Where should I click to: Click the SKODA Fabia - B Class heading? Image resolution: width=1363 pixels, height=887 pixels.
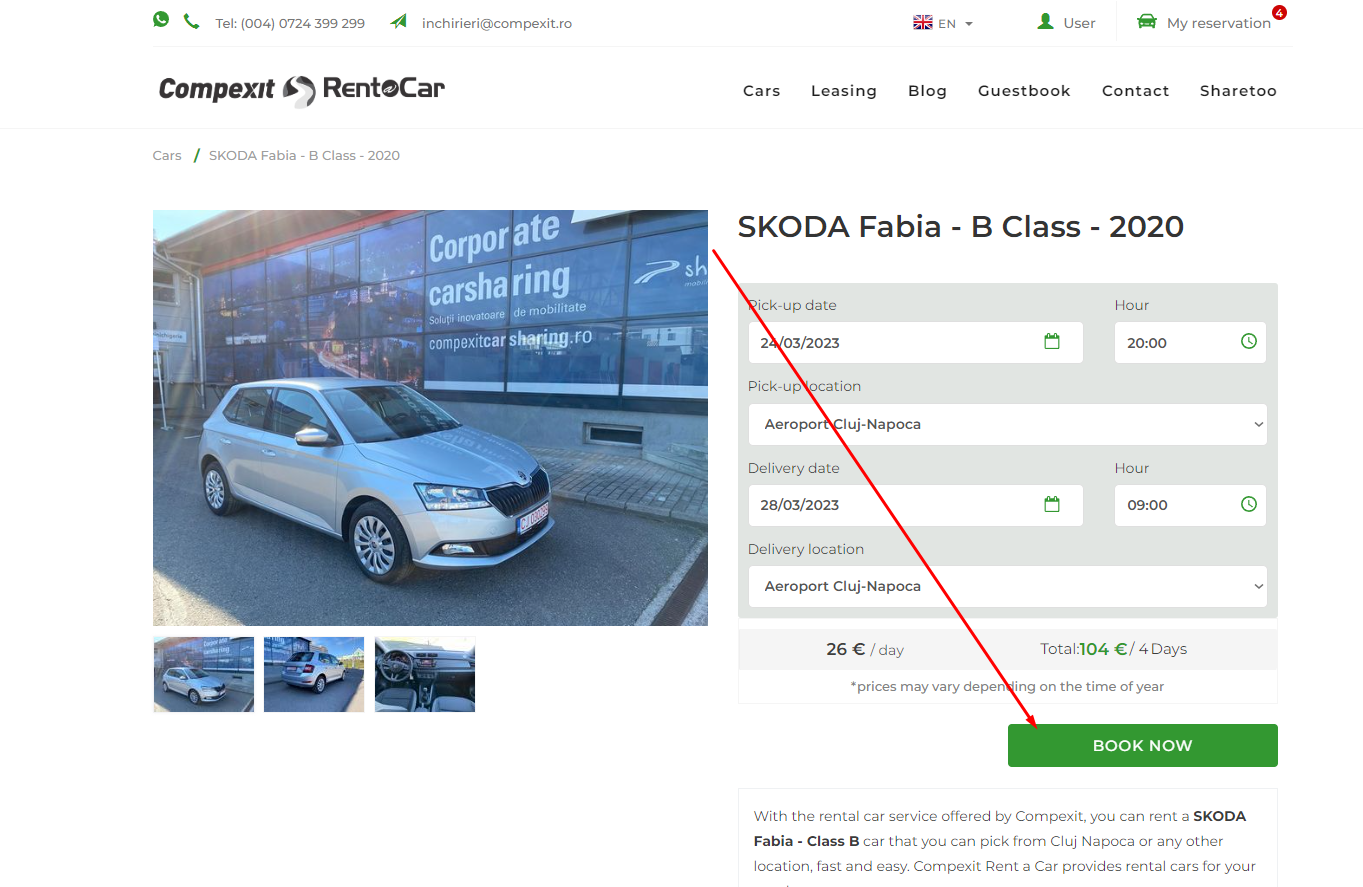[x=960, y=226]
